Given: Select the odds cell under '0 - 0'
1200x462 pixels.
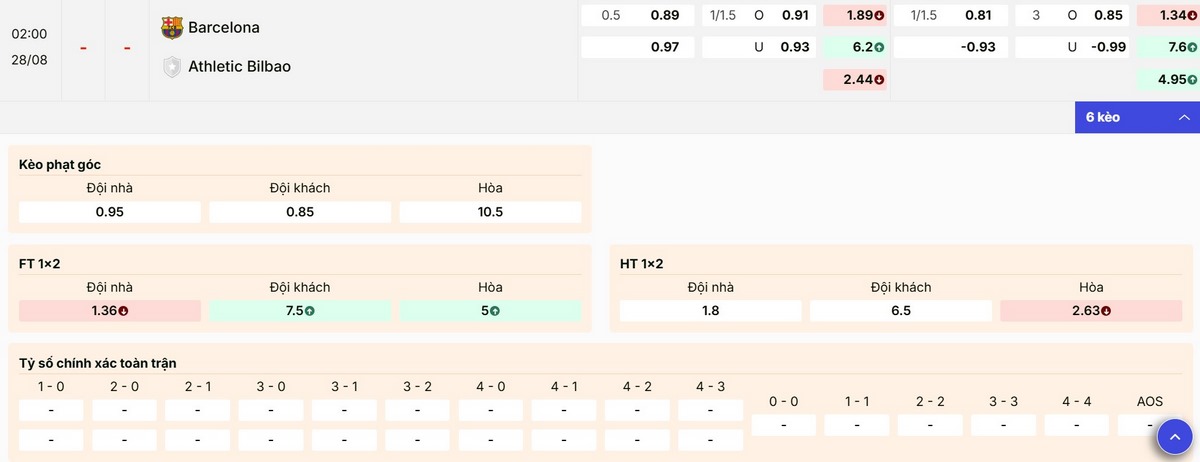Looking at the screenshot, I should click(784, 425).
